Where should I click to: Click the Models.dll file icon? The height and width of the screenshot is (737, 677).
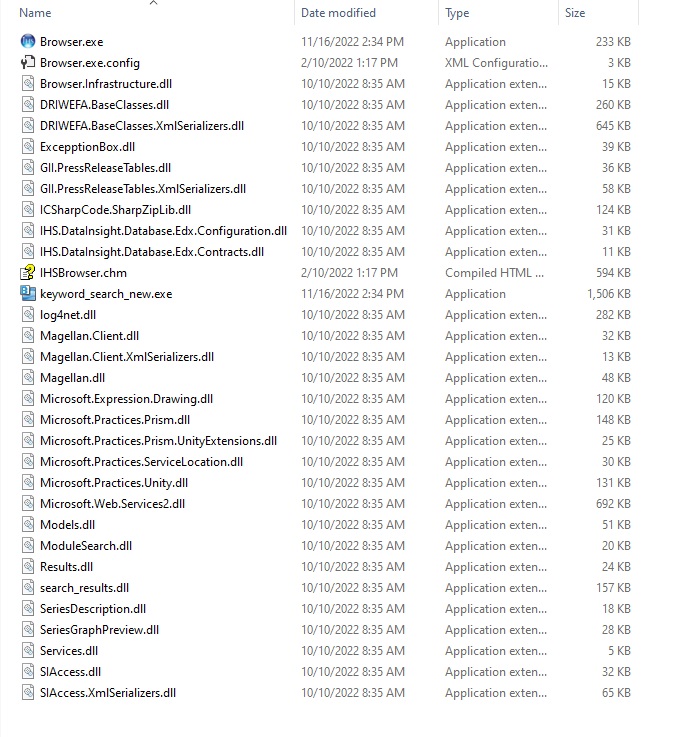[28, 525]
